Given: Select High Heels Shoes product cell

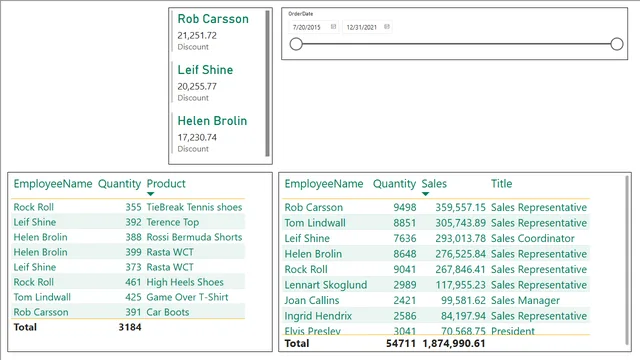Looking at the screenshot, I should [185, 282].
